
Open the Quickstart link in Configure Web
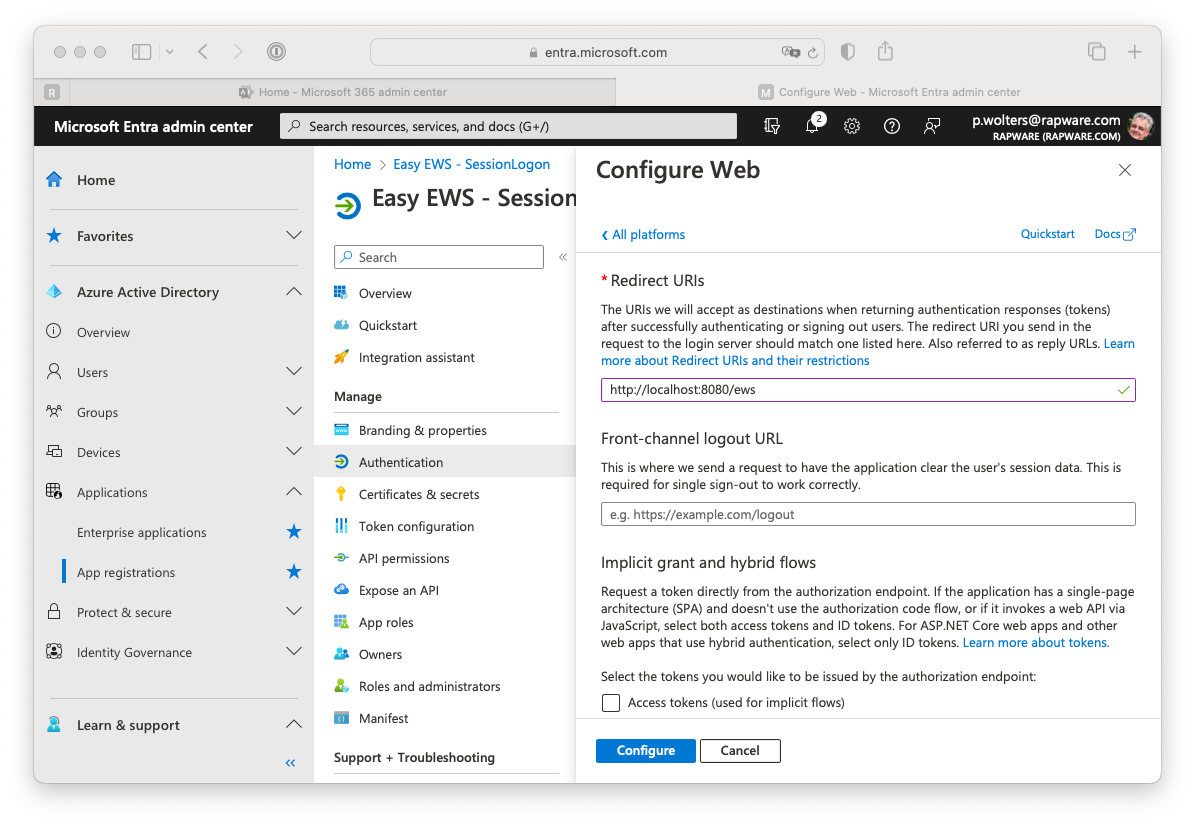click(1047, 234)
